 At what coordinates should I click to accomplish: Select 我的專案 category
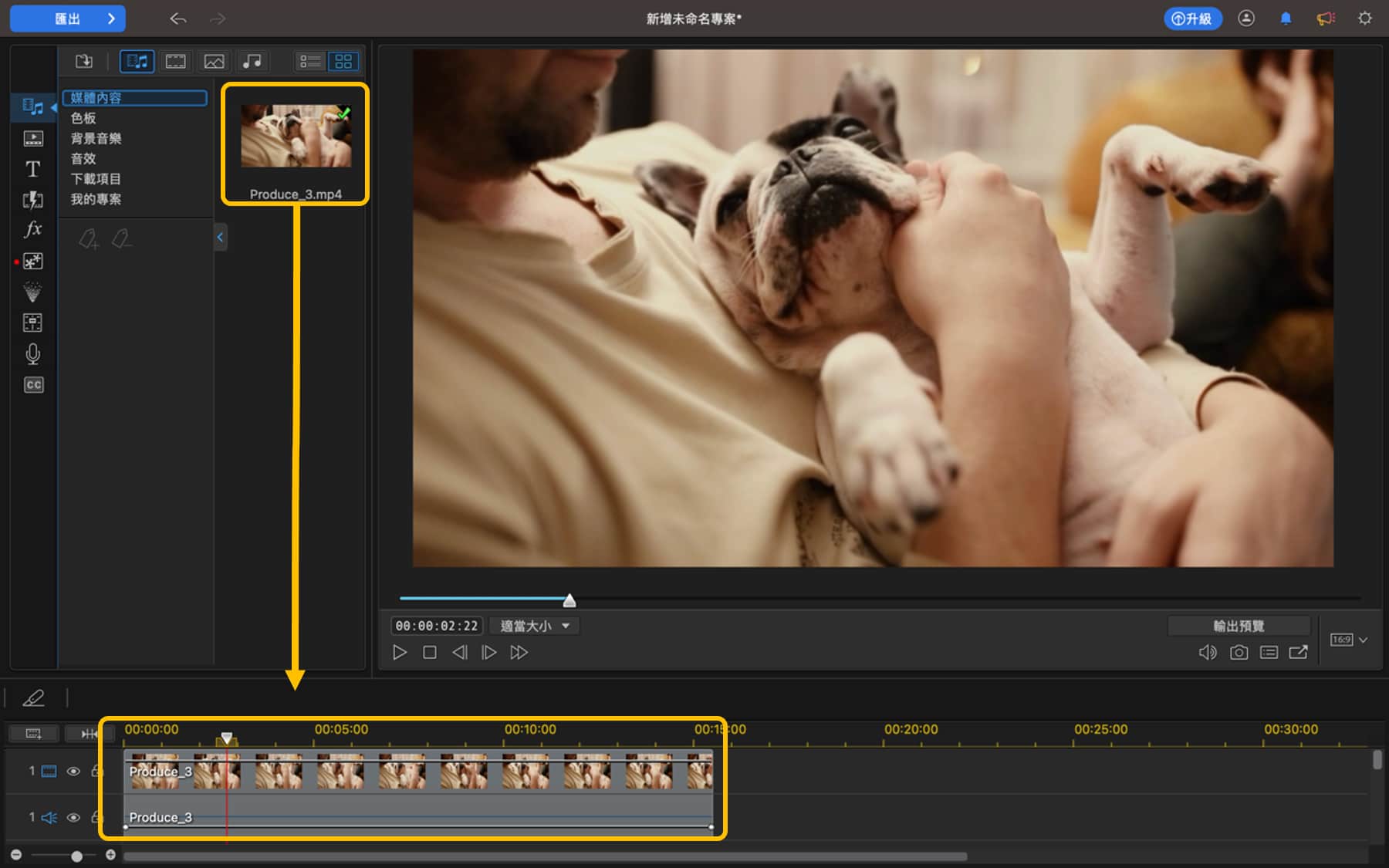(96, 199)
